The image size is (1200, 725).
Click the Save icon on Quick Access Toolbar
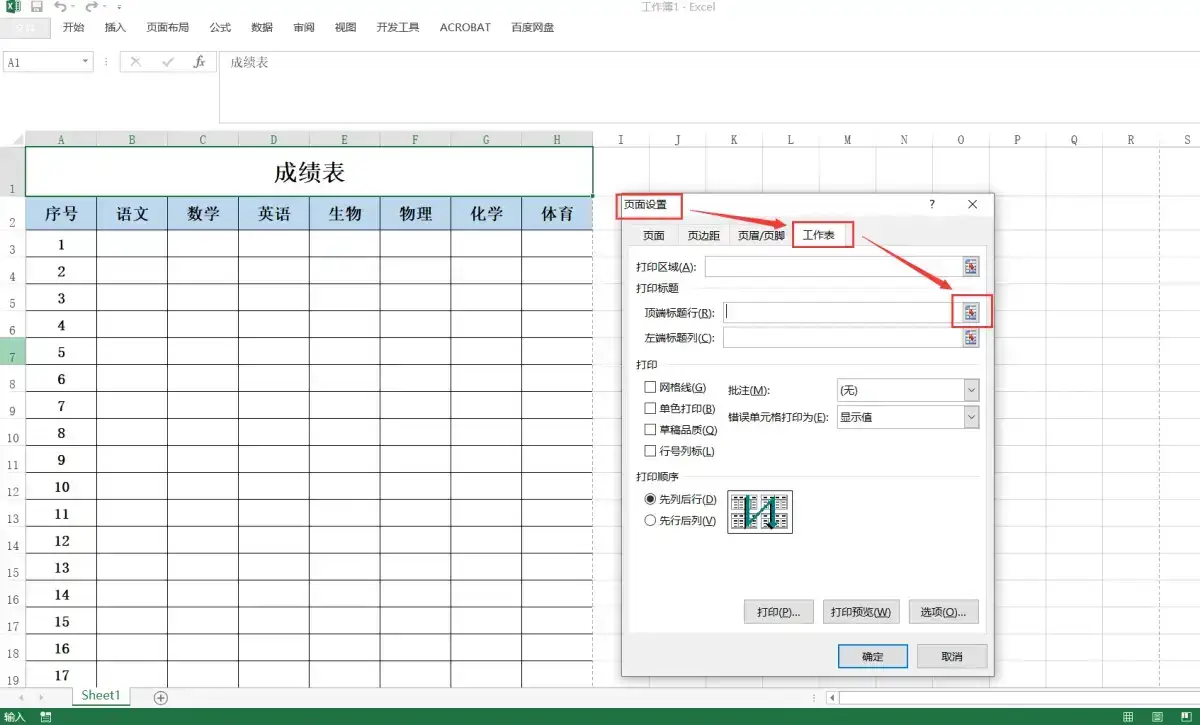point(37,7)
